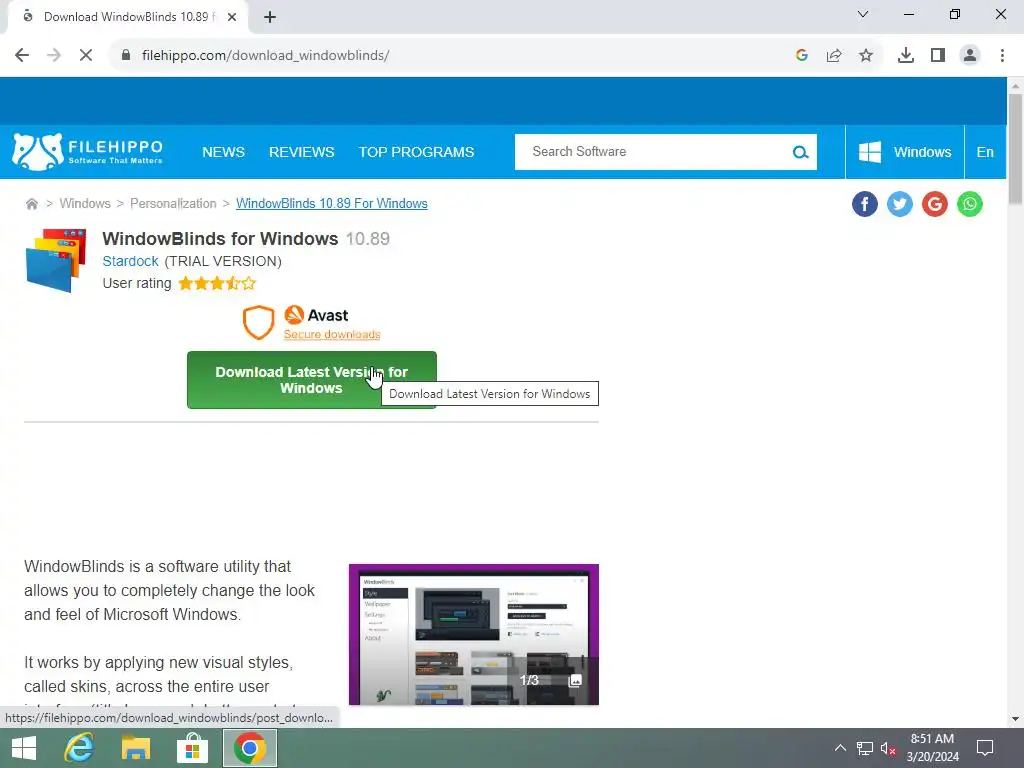Click the address bar URL

point(265,56)
